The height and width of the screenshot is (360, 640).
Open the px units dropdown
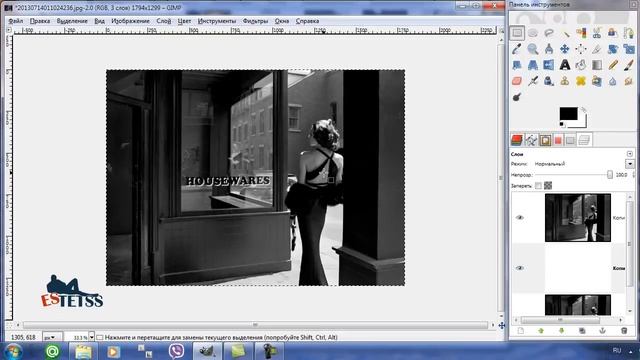53,337
